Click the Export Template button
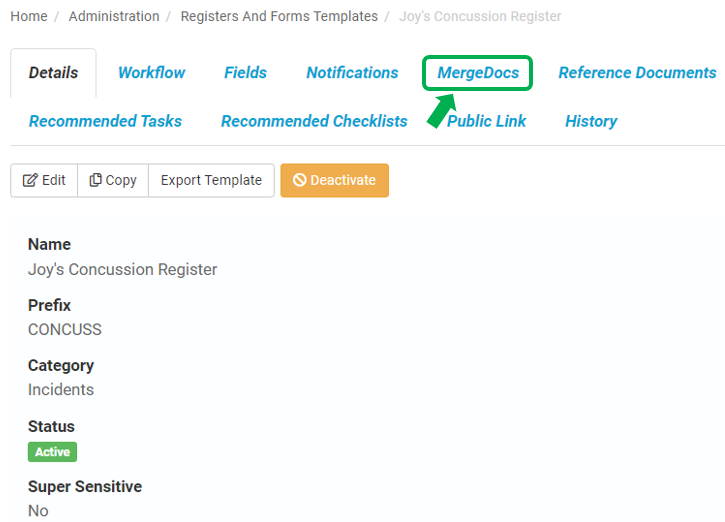 coord(211,180)
